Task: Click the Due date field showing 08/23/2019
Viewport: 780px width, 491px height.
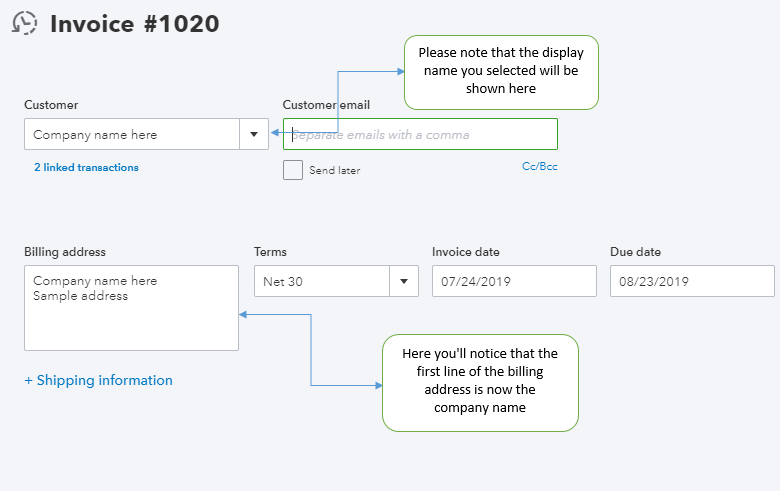Action: coord(692,281)
